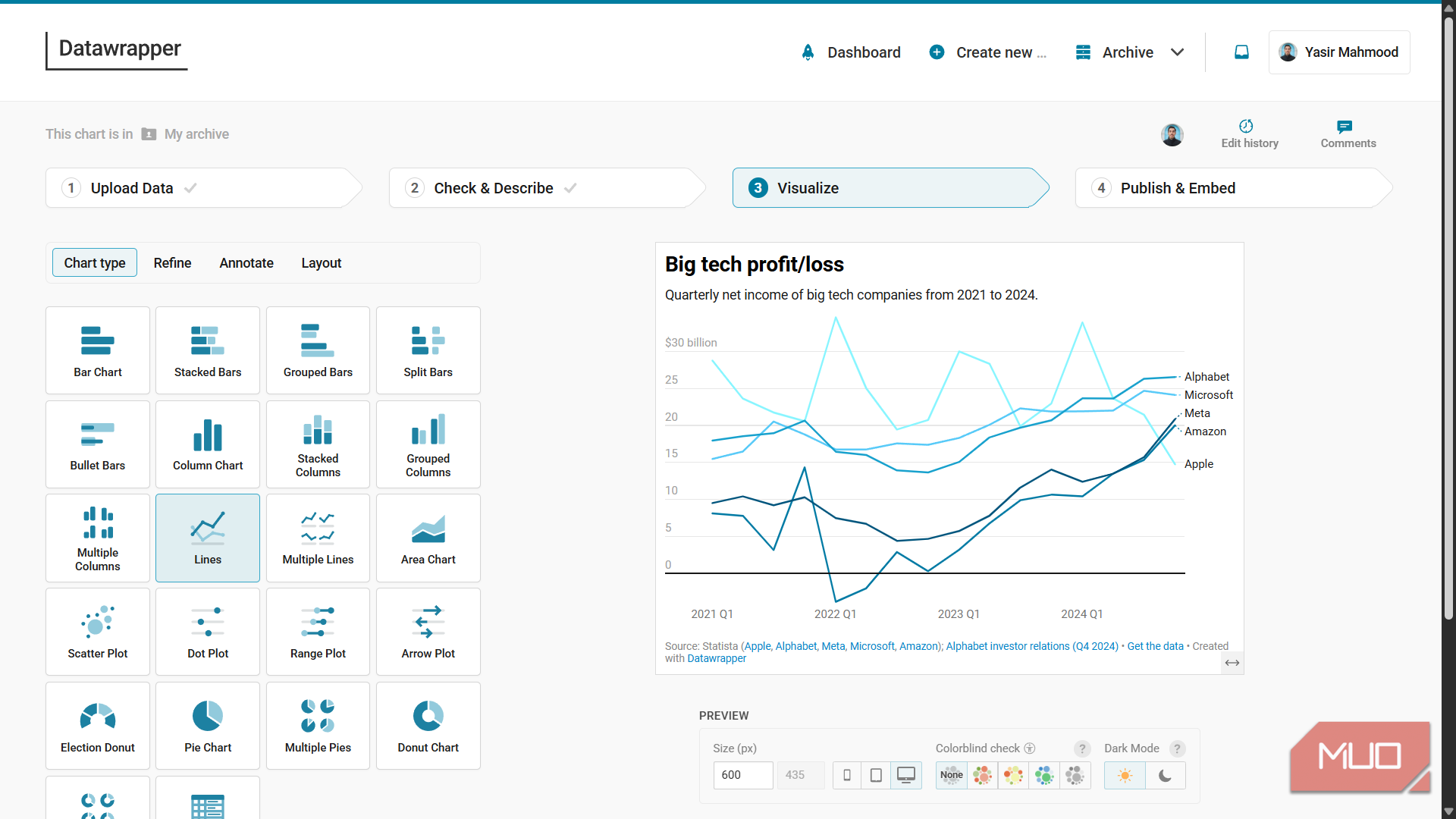Screen dimensions: 1456x819
Task: Choose the Election Donut chart type
Action: pos(98,726)
